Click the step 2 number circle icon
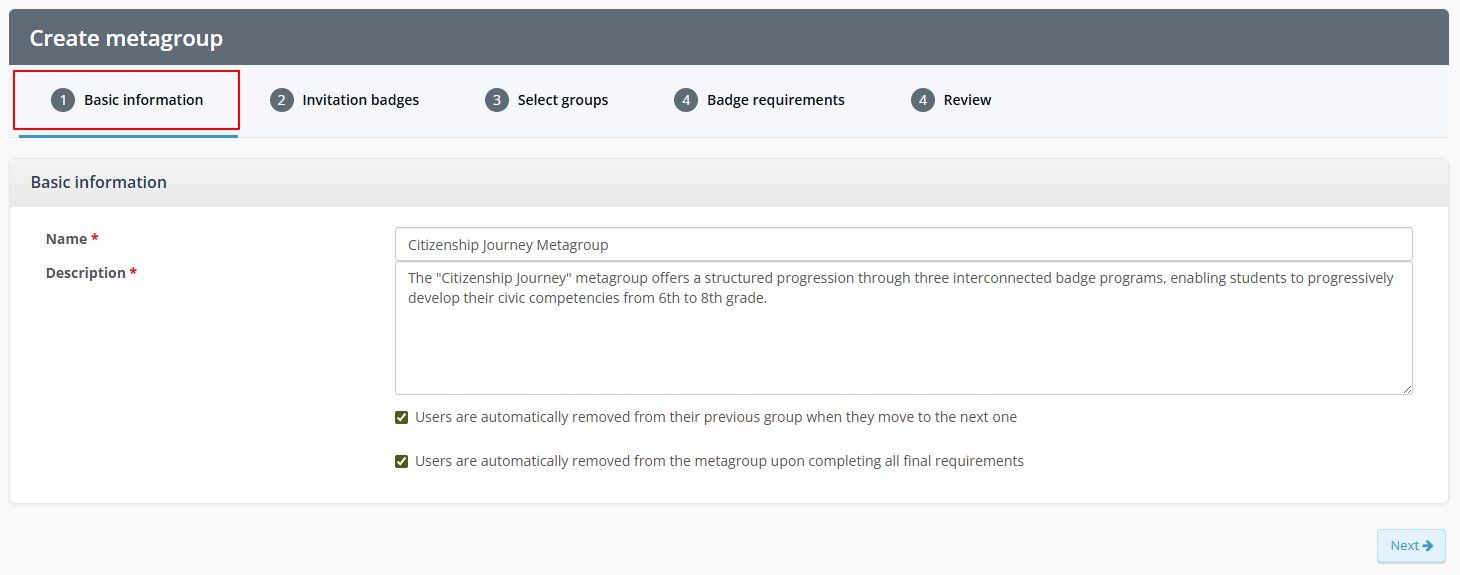Viewport: 1460px width, 575px height. click(x=282, y=100)
